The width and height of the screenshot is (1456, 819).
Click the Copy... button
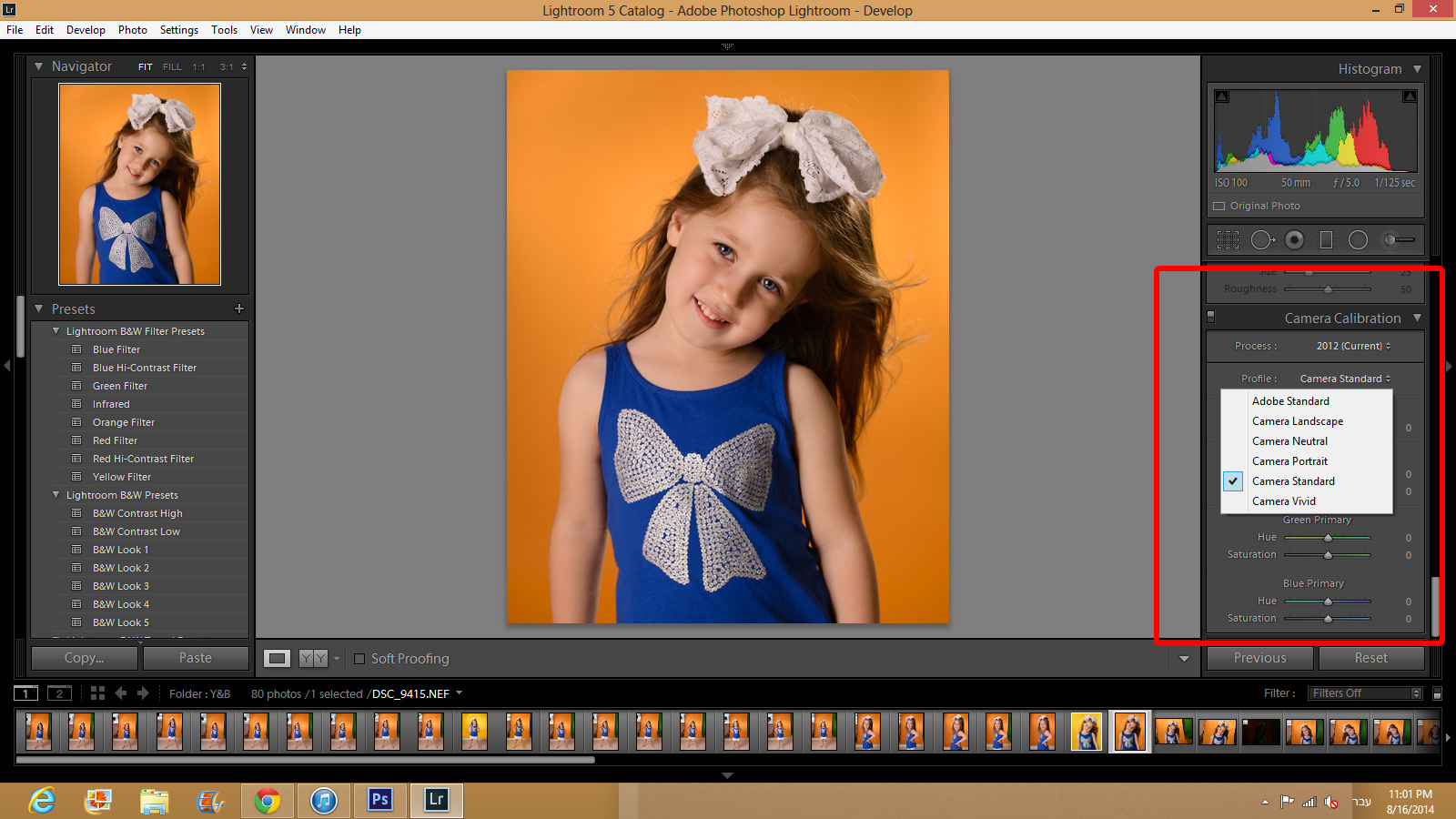point(84,658)
